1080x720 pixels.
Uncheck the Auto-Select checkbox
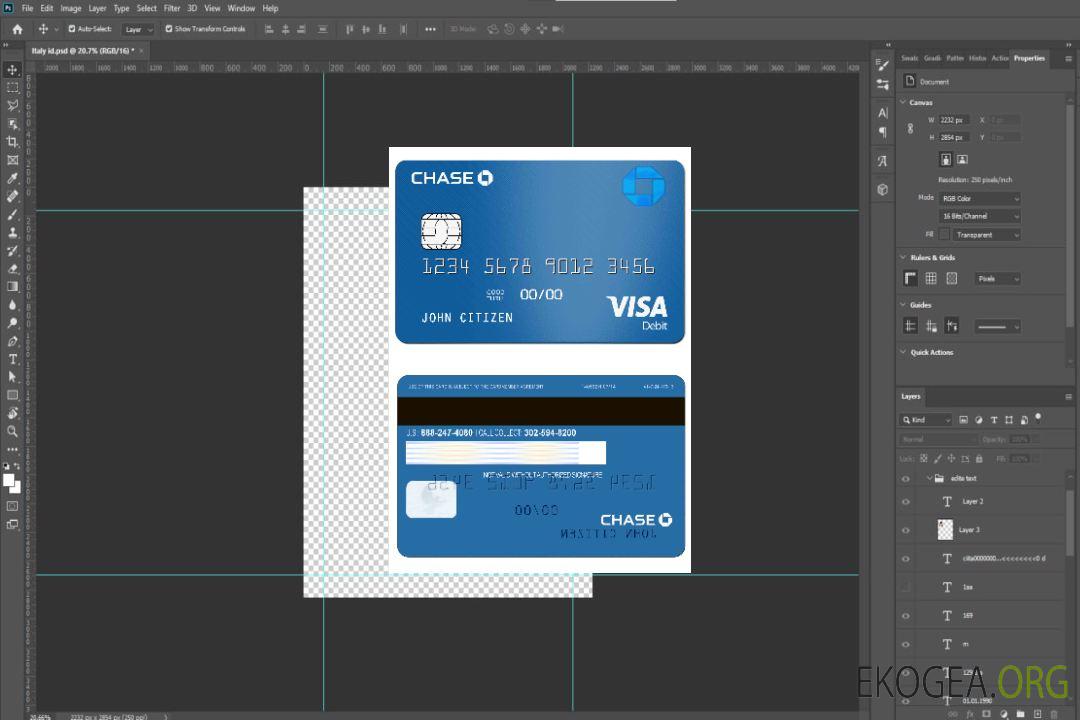72,29
